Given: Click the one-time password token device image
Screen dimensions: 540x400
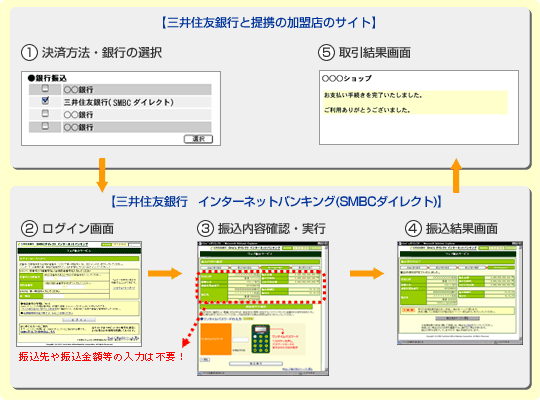Looking at the screenshot, I should coord(261,339).
